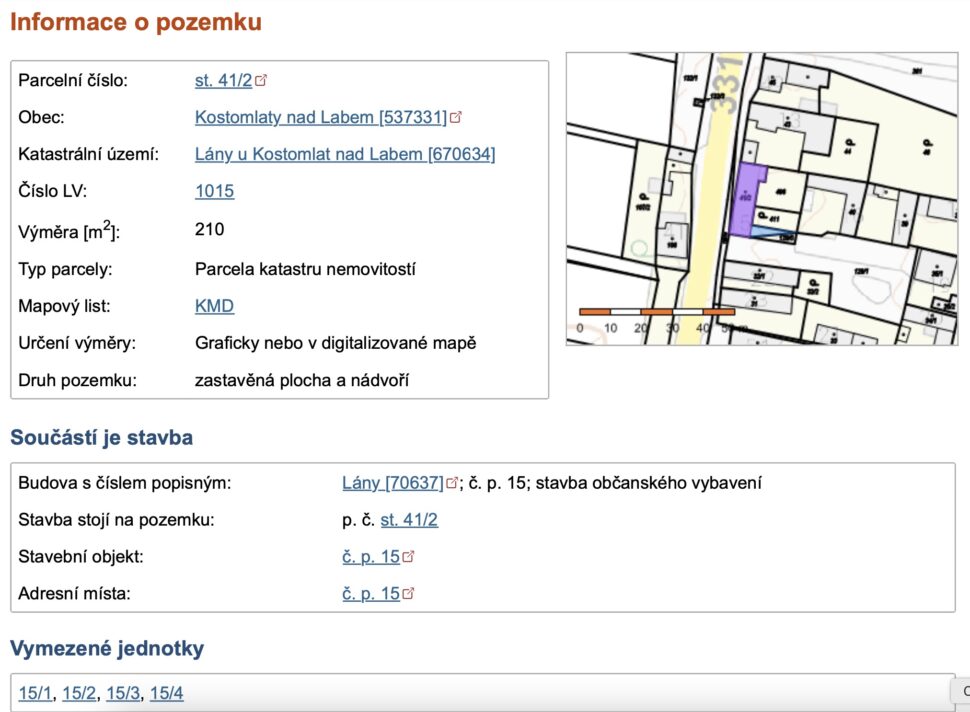
Task: Click external icon in Adresní místa row
Action: tap(408, 594)
